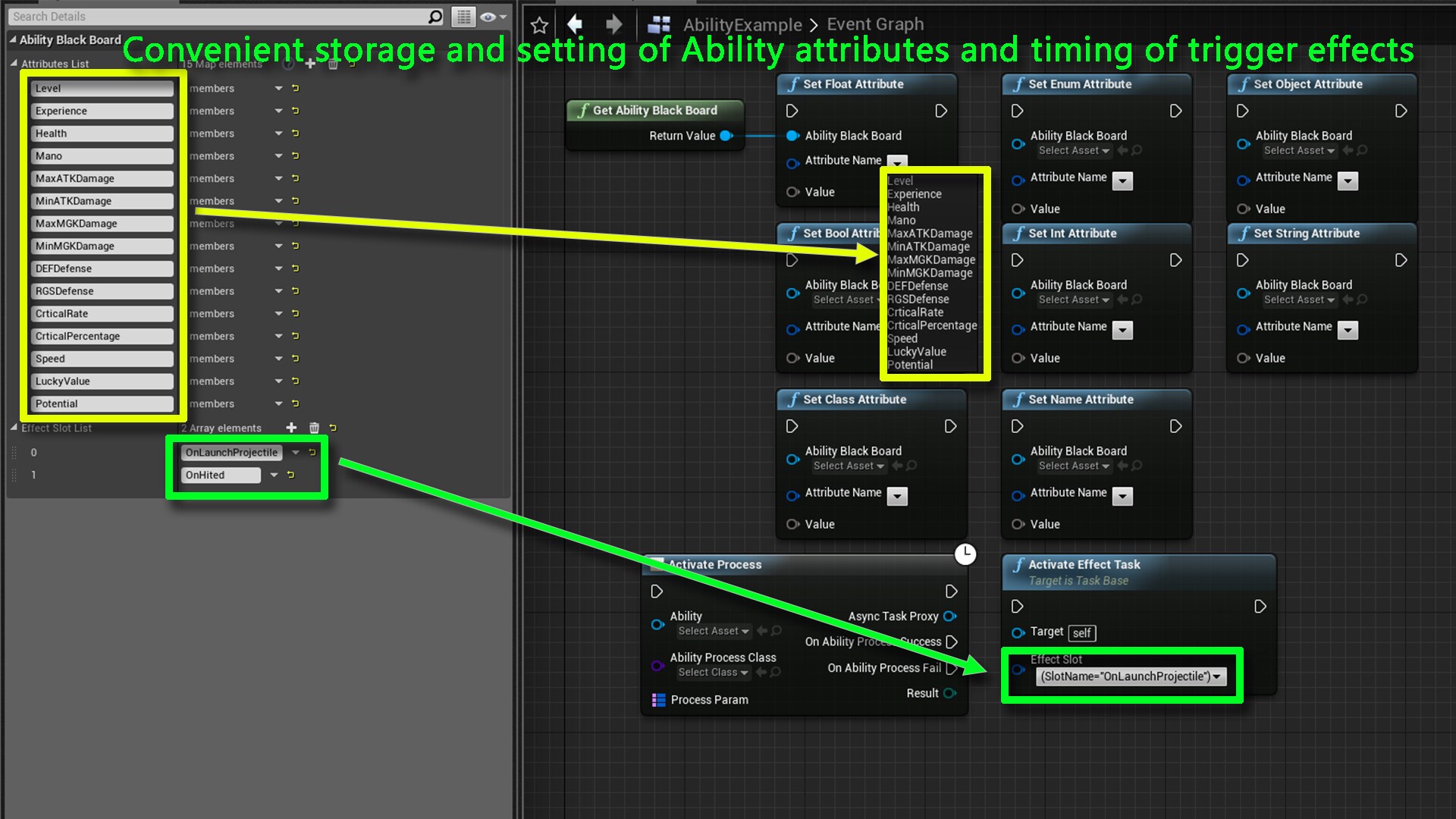Screen dimensions: 1456x819
Task: Click the clock icon on Activate Process node
Action: pos(966,554)
